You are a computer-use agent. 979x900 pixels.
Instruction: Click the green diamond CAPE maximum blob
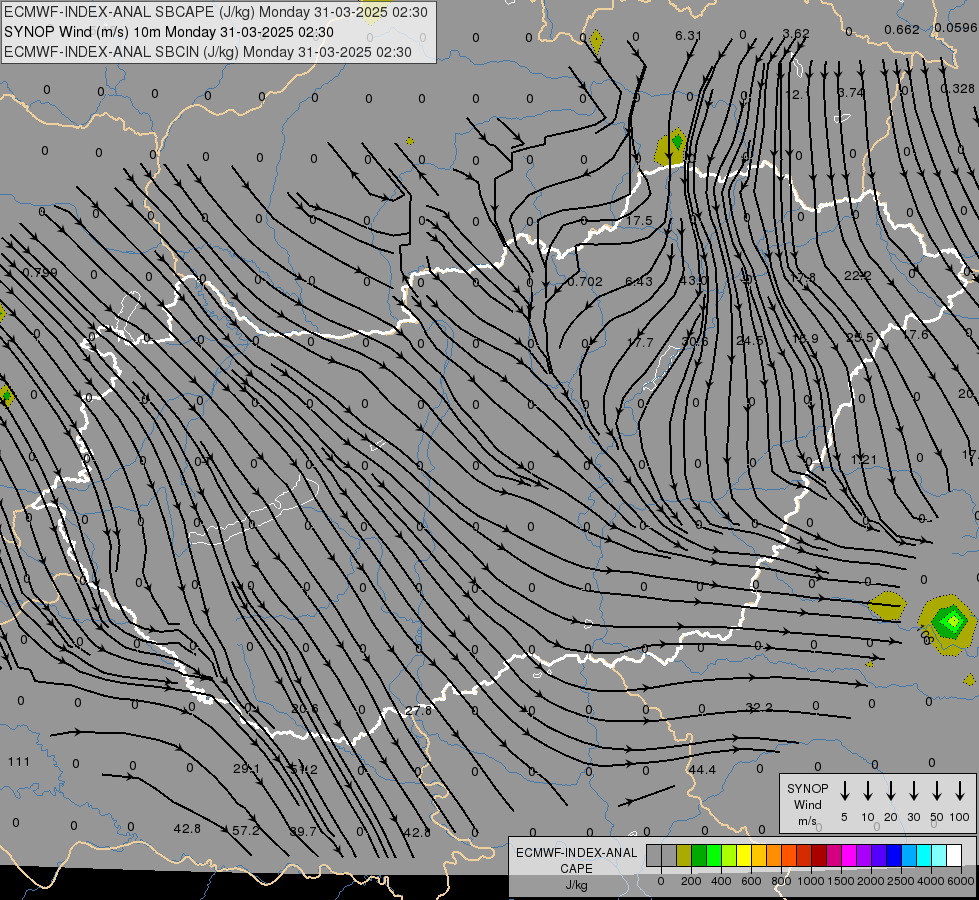coord(953,621)
